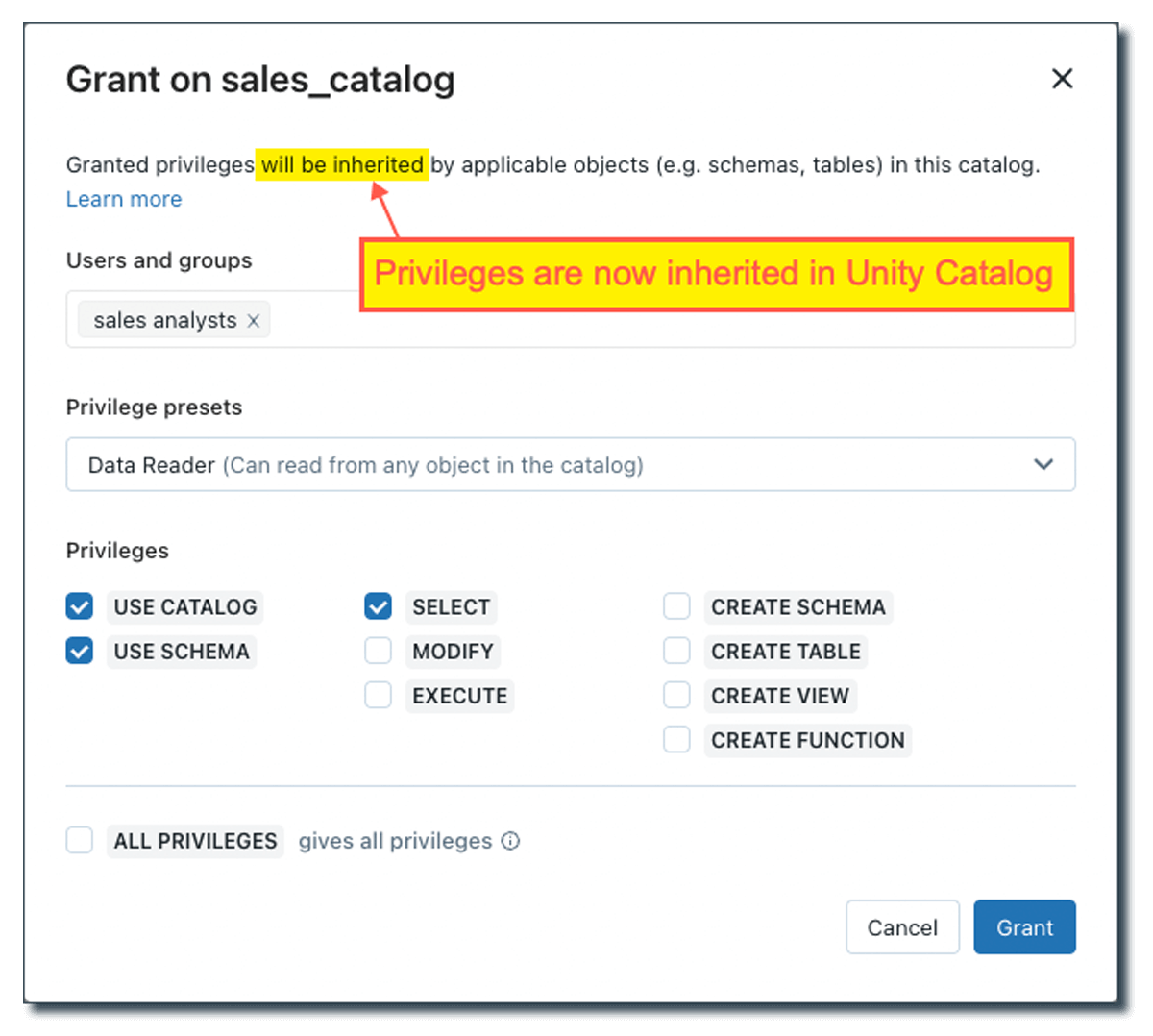1153x1036 pixels.
Task: Remove the sales analysts chip
Action: coord(254,321)
